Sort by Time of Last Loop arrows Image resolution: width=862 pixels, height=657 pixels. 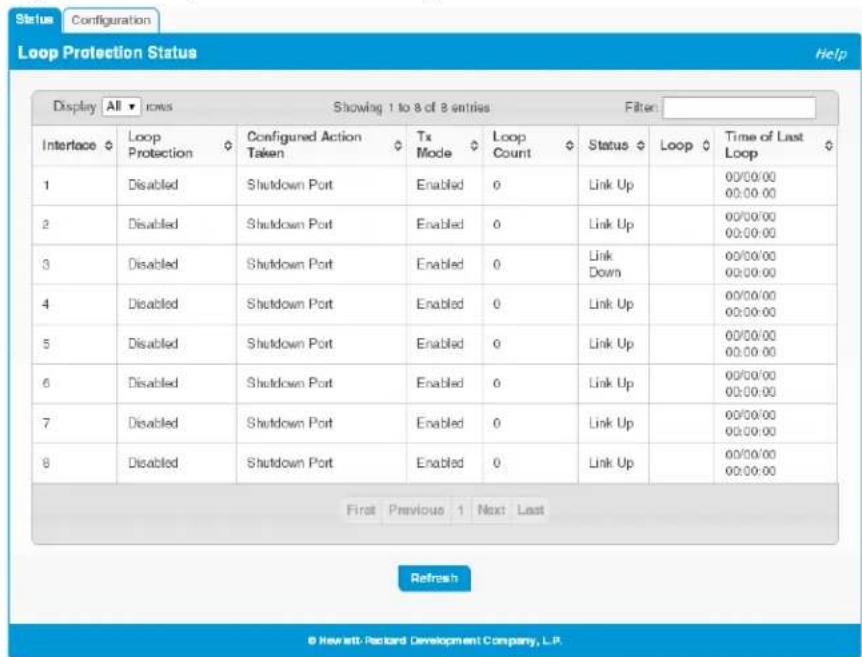tap(829, 146)
